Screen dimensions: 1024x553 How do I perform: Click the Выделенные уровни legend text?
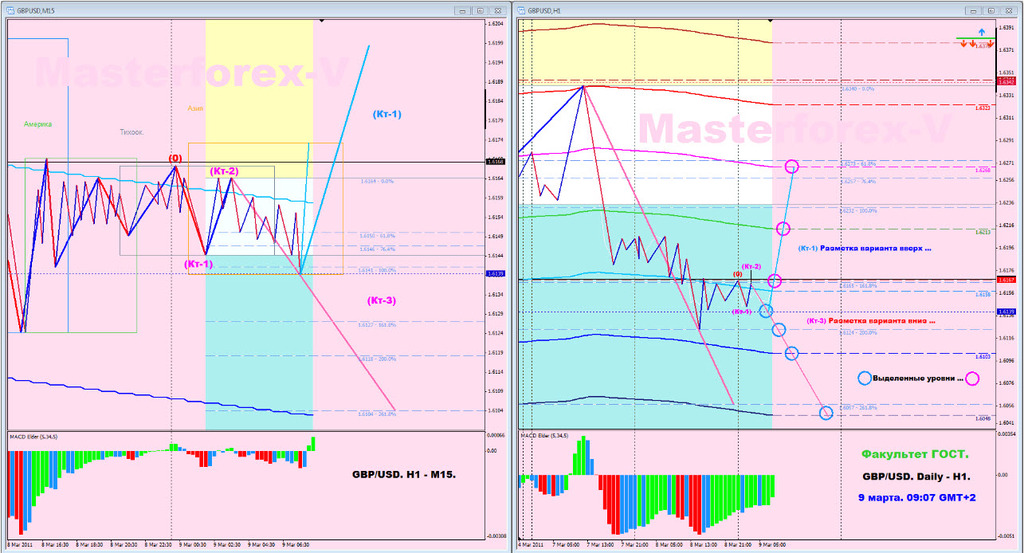pos(918,378)
